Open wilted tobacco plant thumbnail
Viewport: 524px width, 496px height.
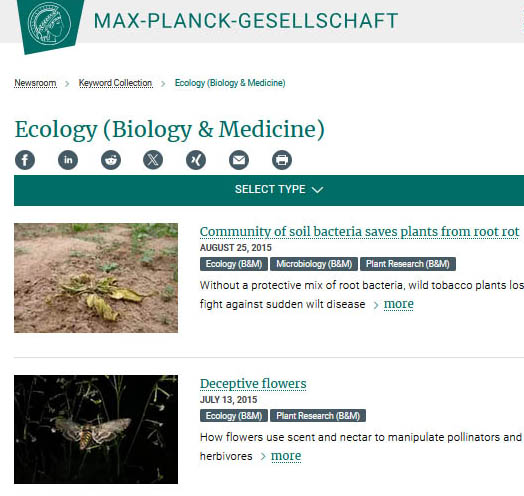(96, 278)
